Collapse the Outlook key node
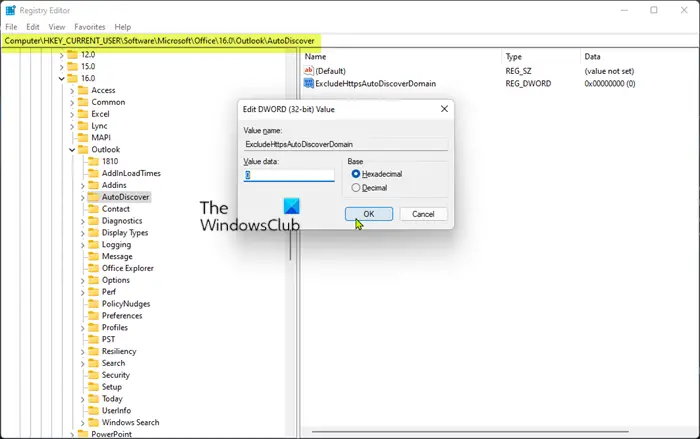This screenshot has width=700, height=439. 72,150
